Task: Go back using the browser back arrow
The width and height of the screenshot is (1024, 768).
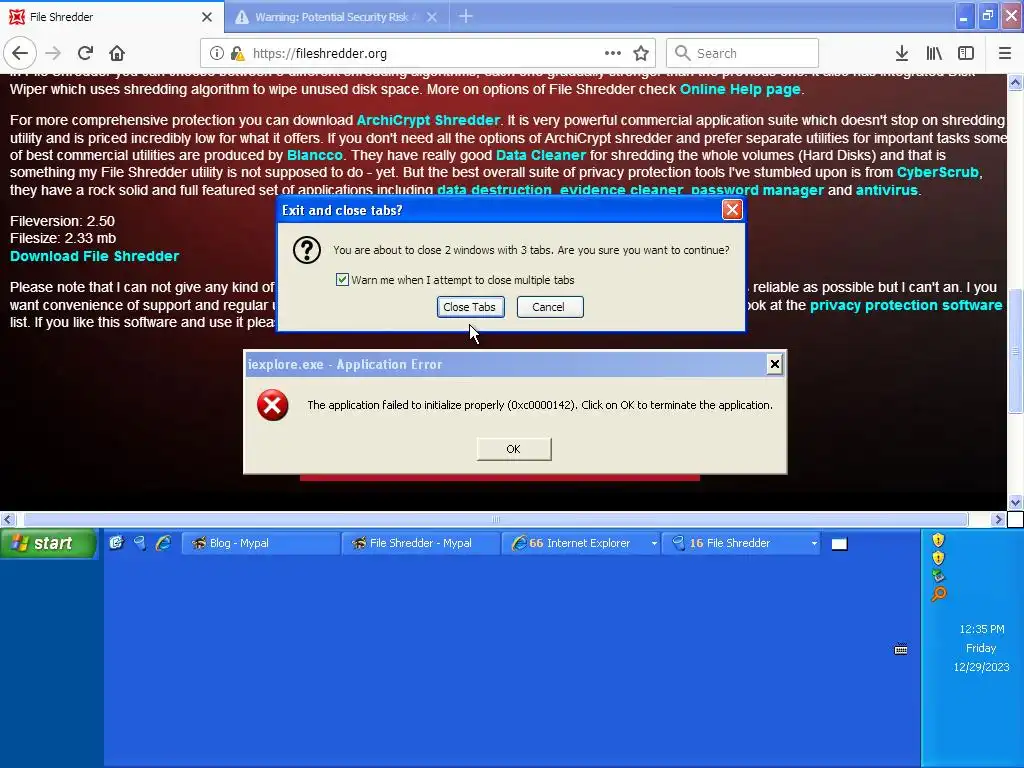Action: pos(20,53)
